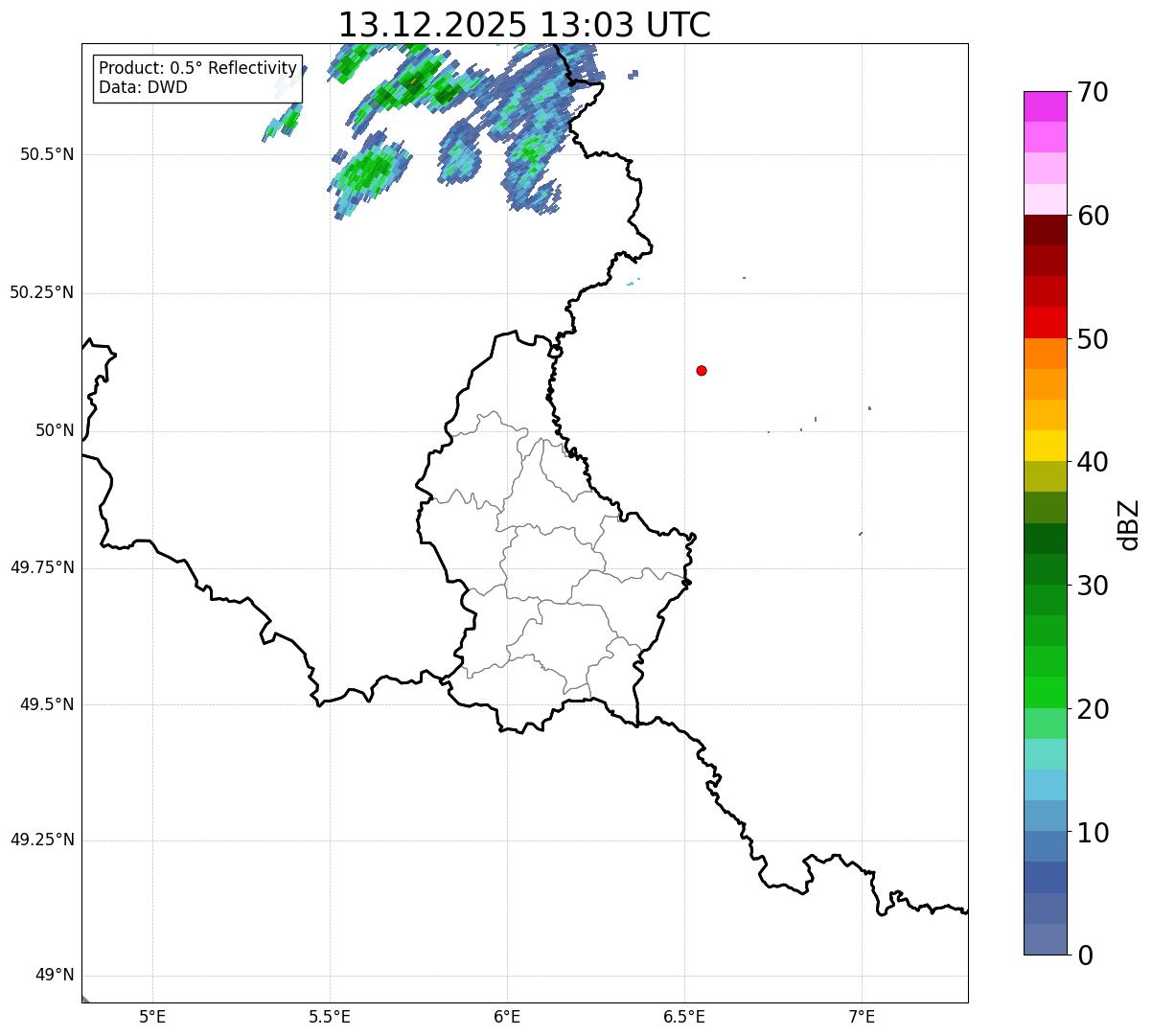Click the longitude label 5.5°E
The width and height of the screenshot is (1152, 1036).
pos(330,1016)
